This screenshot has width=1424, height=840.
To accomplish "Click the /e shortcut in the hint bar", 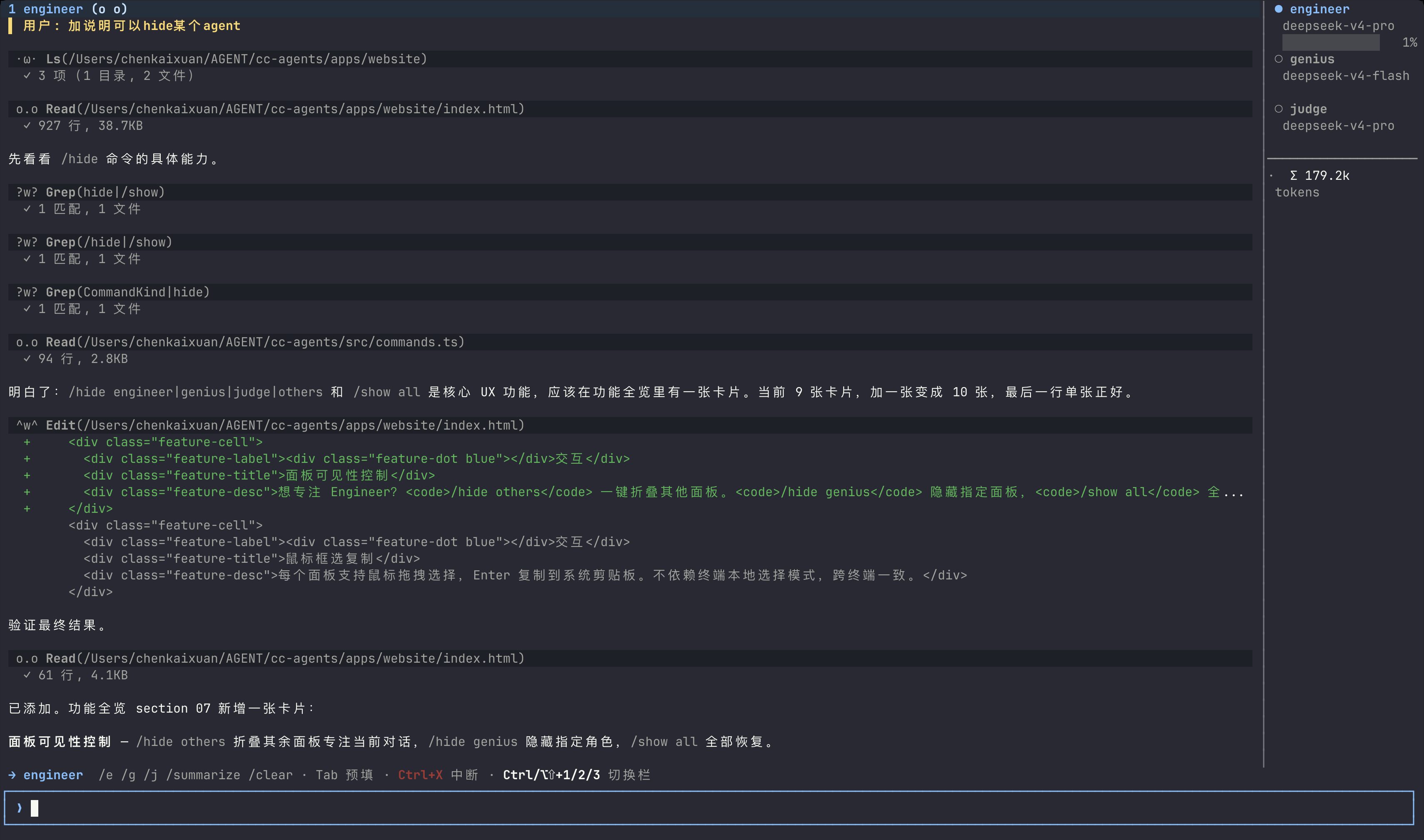I will point(106,775).
